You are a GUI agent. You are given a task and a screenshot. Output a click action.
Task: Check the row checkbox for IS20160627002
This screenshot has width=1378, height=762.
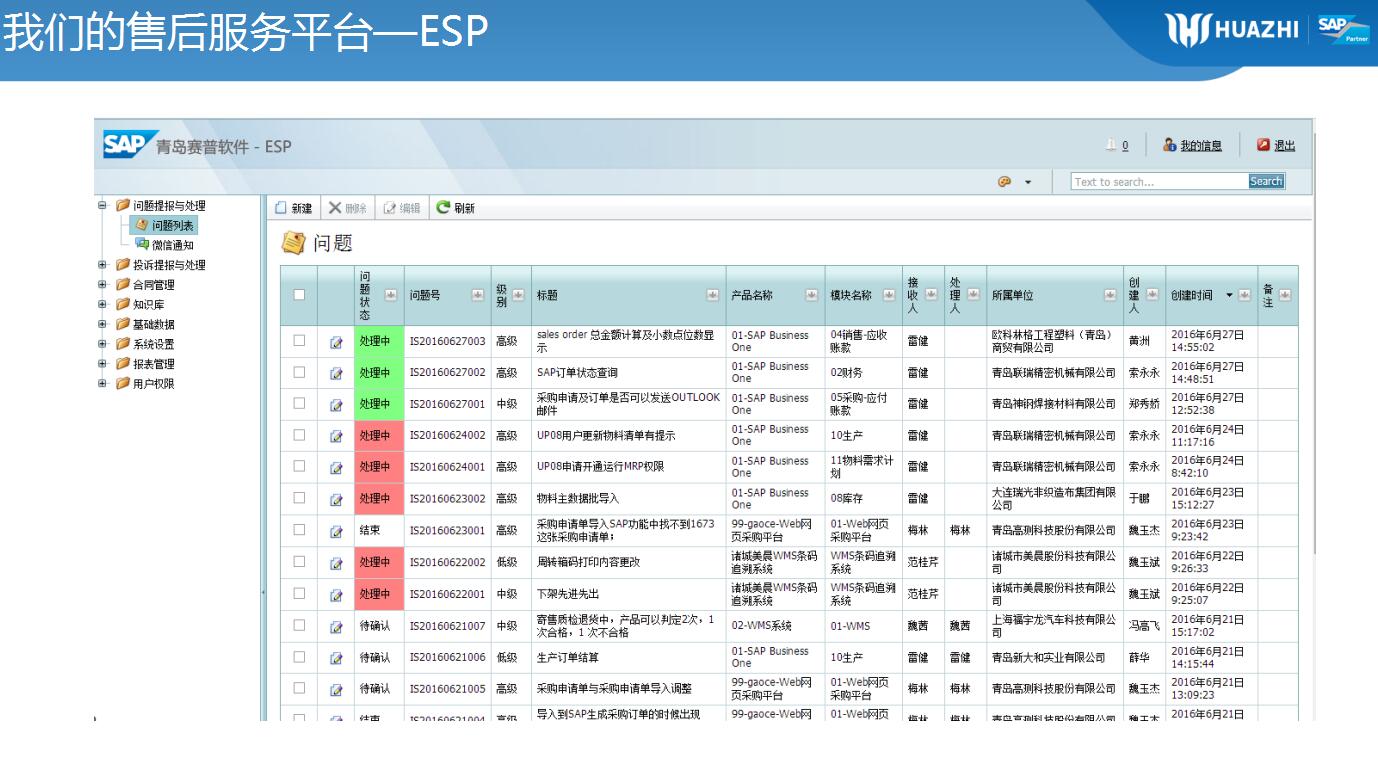[299, 372]
